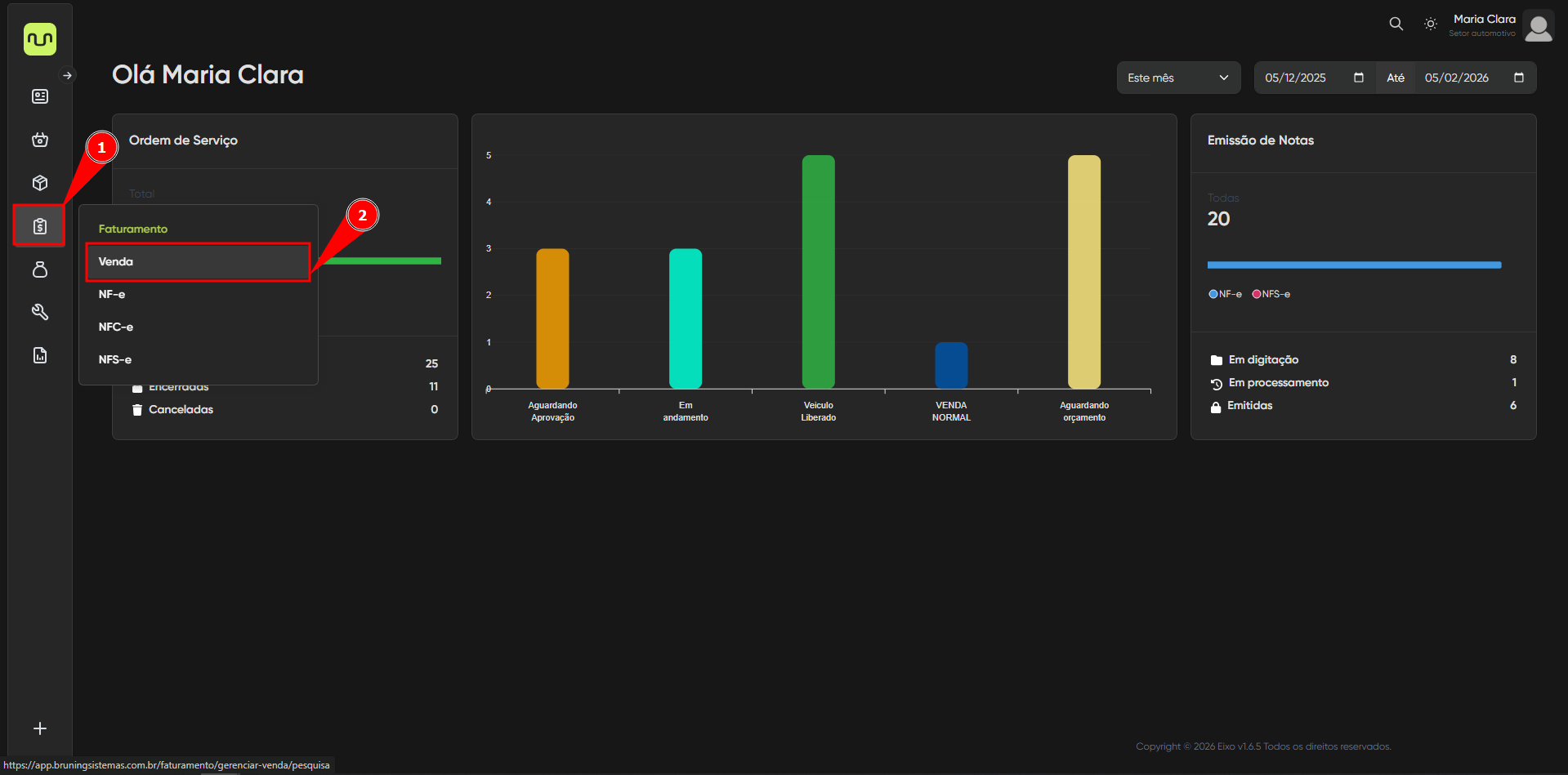Click the plus button in sidebar
Viewport: 1568px width, 775px height.
coord(40,728)
